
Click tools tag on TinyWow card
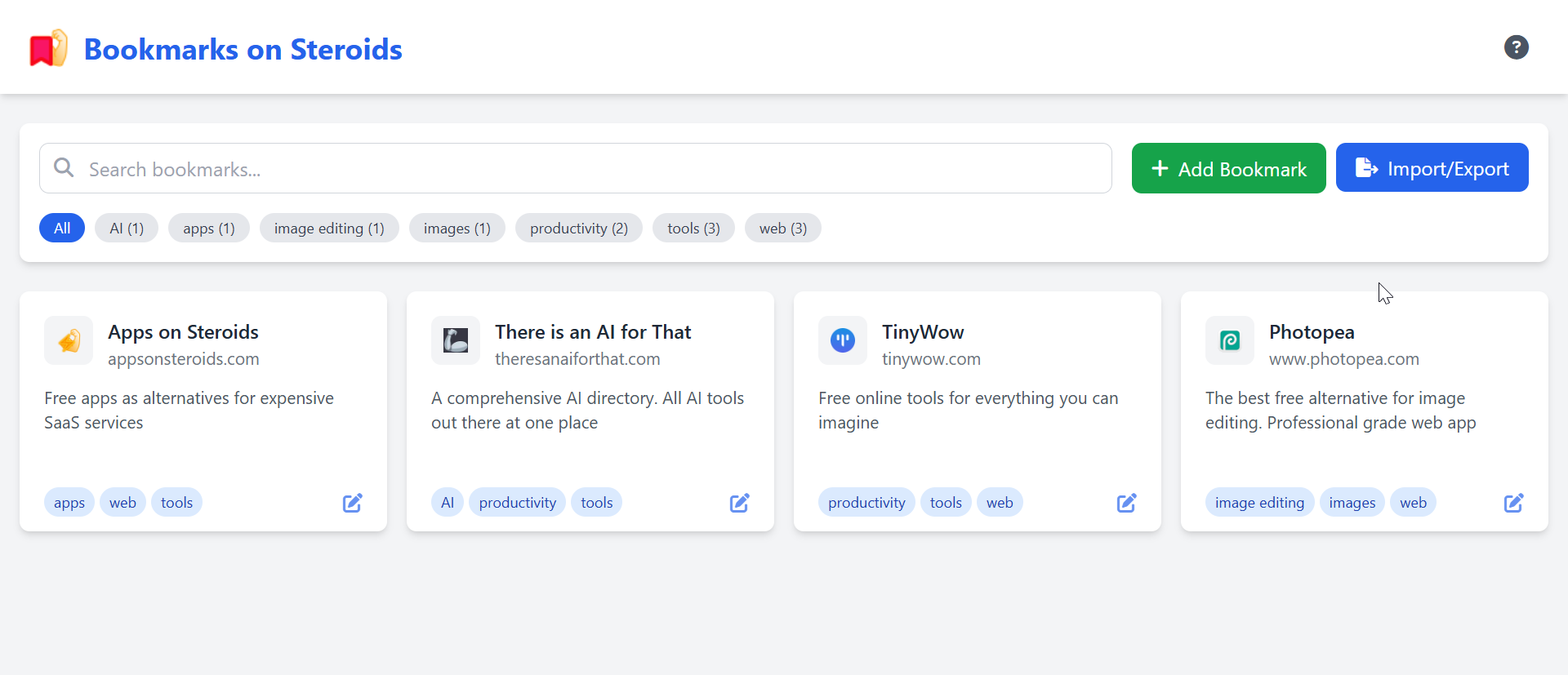946,503
